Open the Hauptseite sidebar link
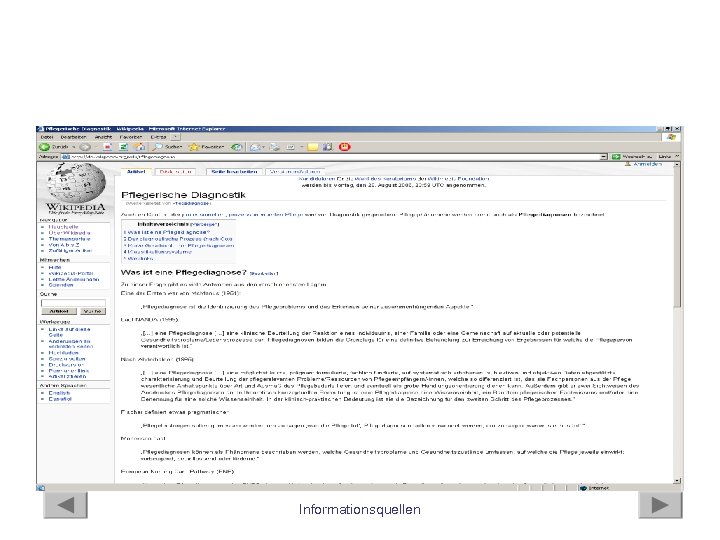 [63, 227]
